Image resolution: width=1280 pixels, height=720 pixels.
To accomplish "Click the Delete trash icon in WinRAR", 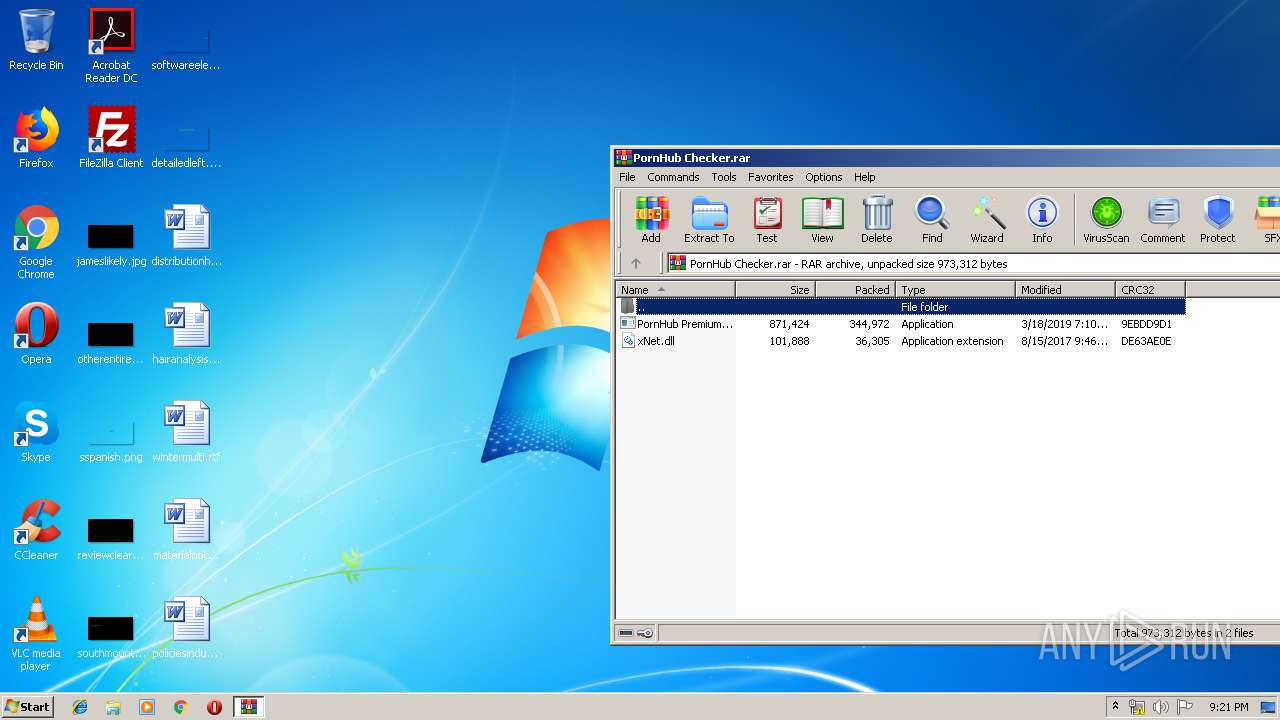I will coord(877,219).
